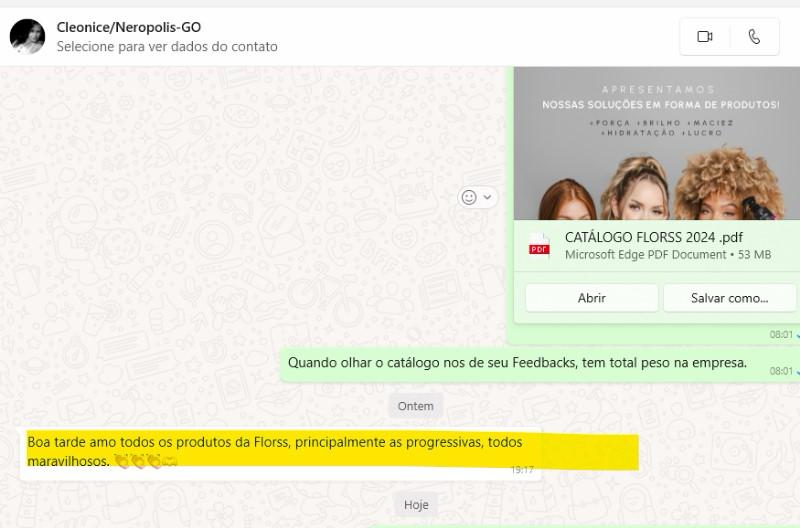
Task: Click the Hoje date separator
Action: 416,505
